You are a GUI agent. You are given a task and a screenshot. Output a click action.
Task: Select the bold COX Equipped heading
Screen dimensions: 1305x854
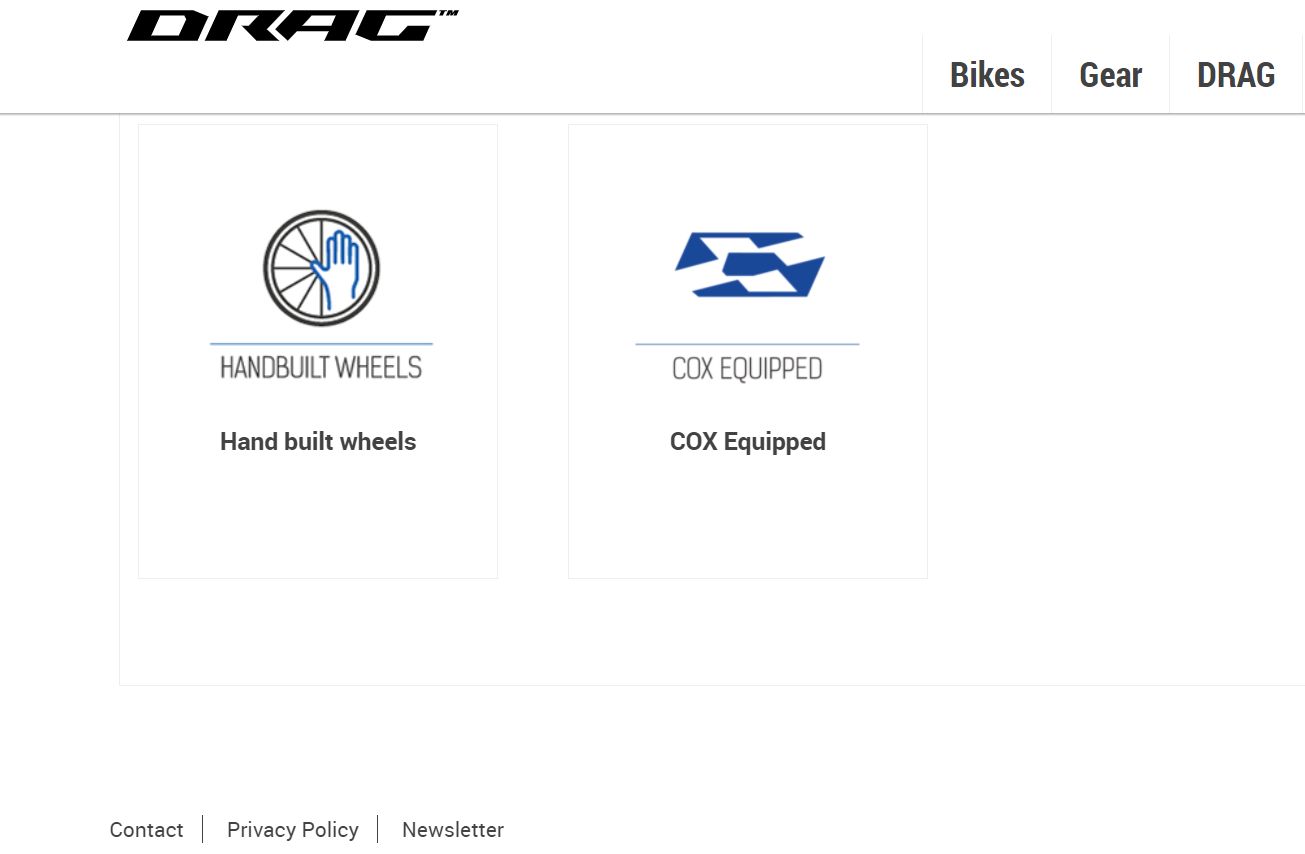[x=748, y=442]
